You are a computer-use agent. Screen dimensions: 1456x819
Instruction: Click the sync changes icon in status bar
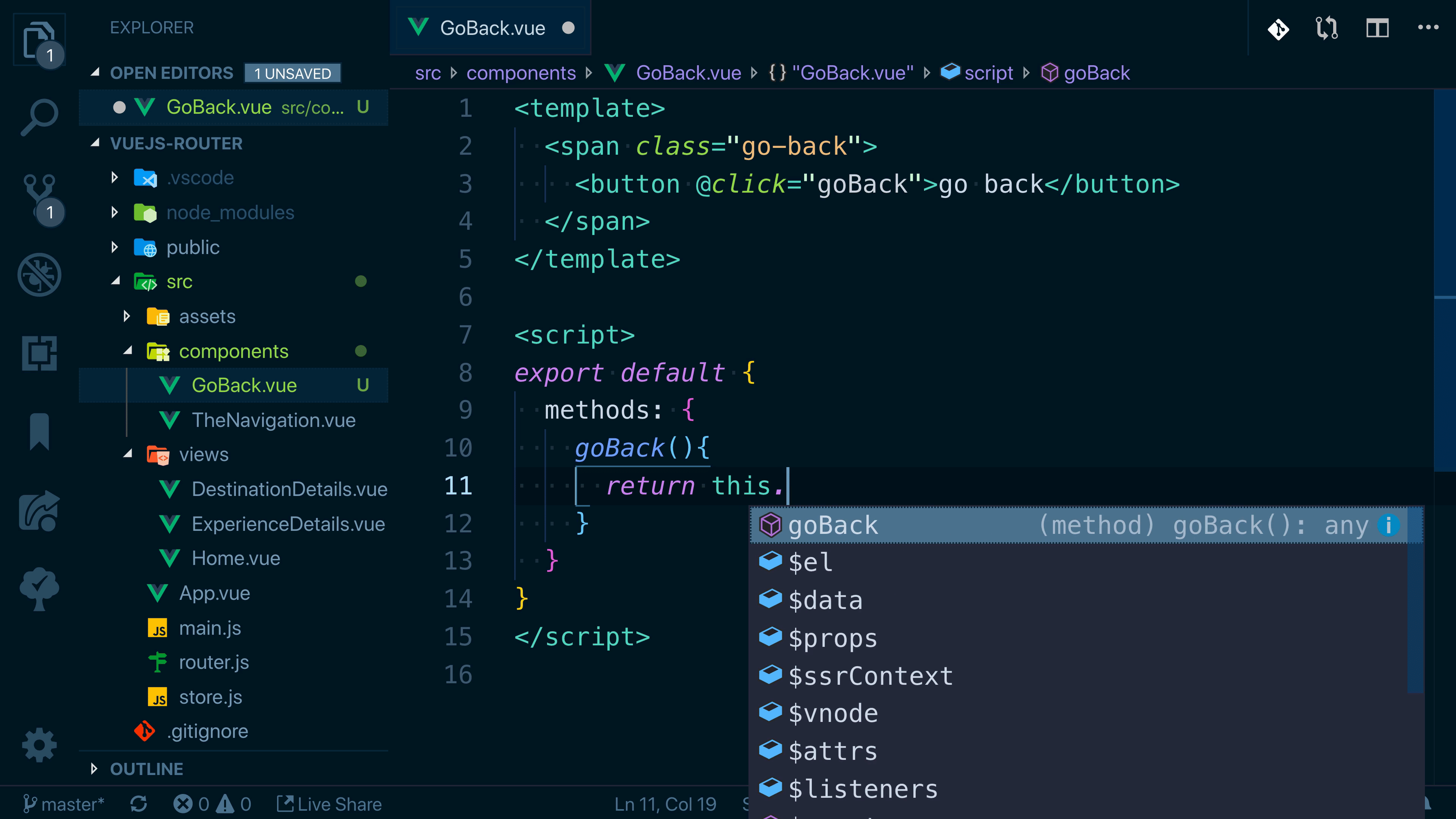tap(138, 804)
